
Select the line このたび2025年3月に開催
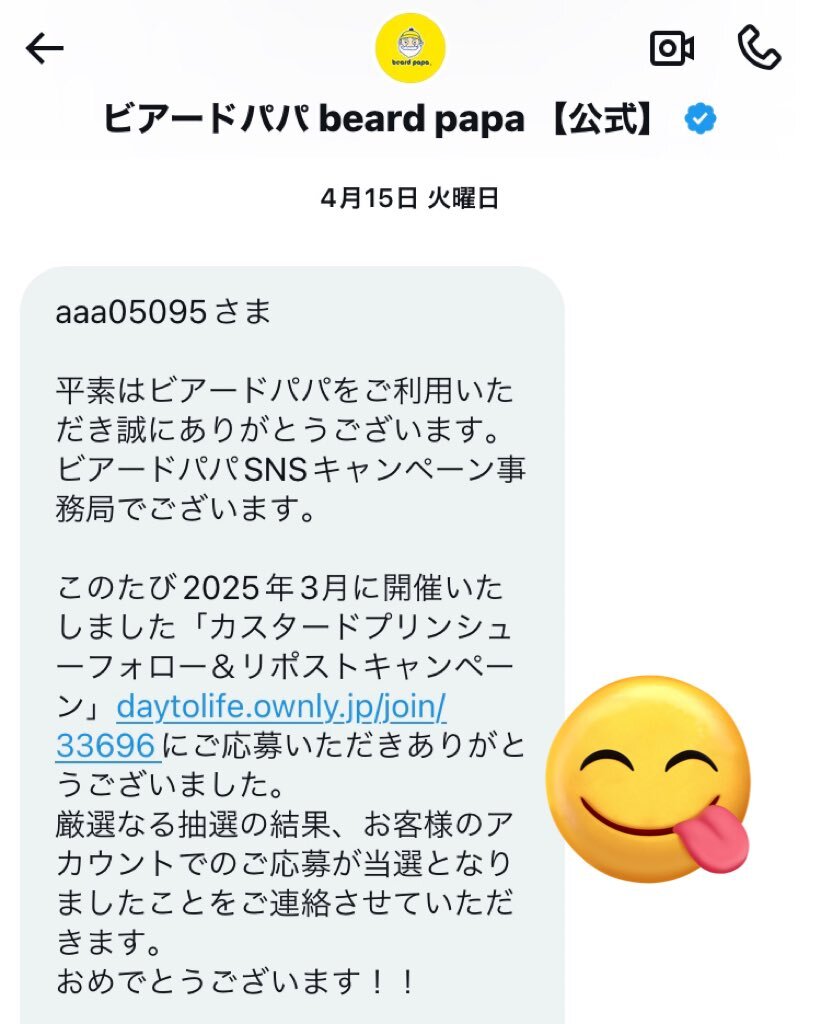coord(280,588)
